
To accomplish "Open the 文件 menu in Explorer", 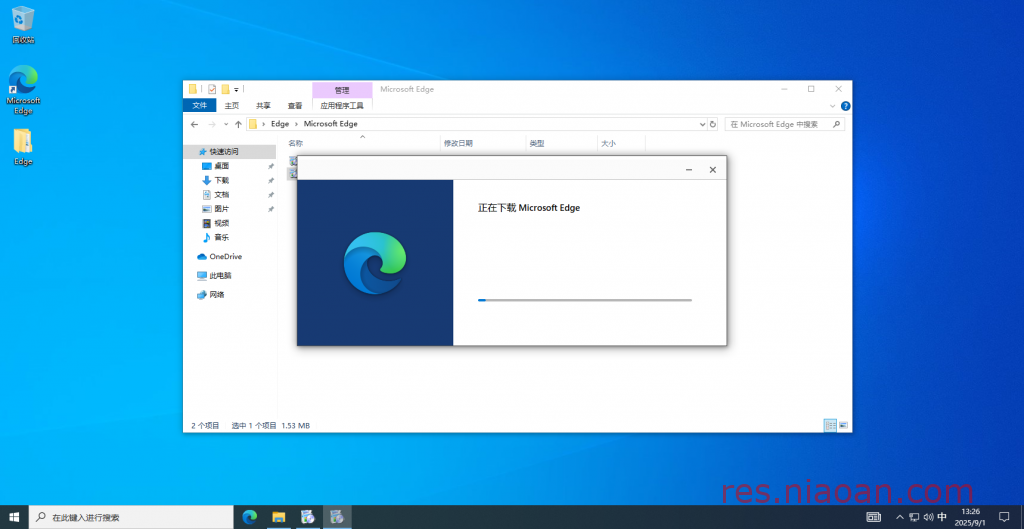I will click(200, 106).
